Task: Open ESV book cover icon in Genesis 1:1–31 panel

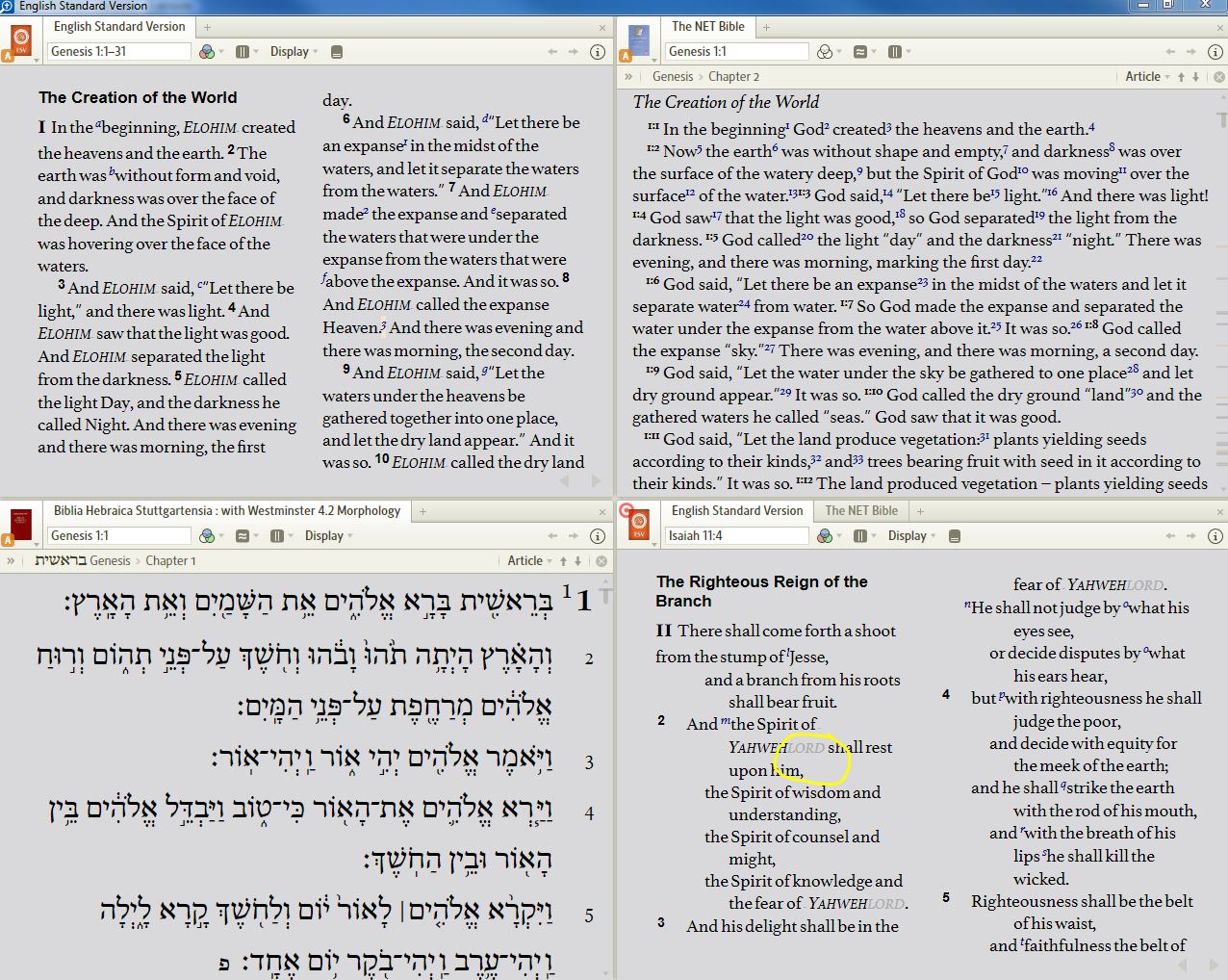Action: (x=21, y=40)
